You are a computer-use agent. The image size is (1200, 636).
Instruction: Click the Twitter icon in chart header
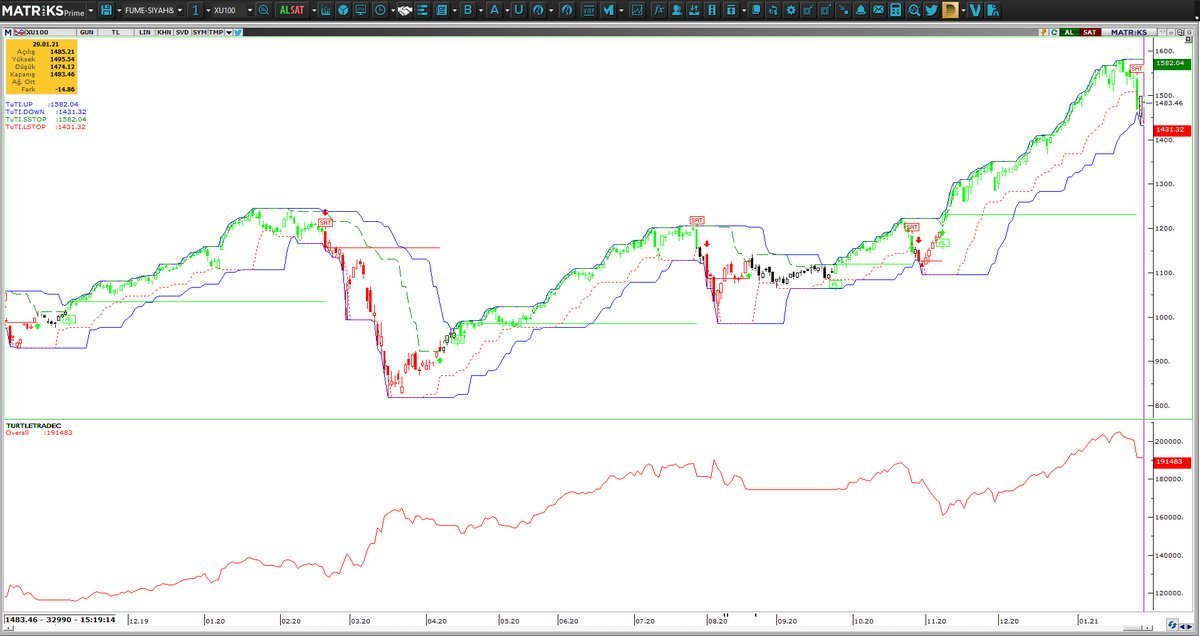(239, 32)
